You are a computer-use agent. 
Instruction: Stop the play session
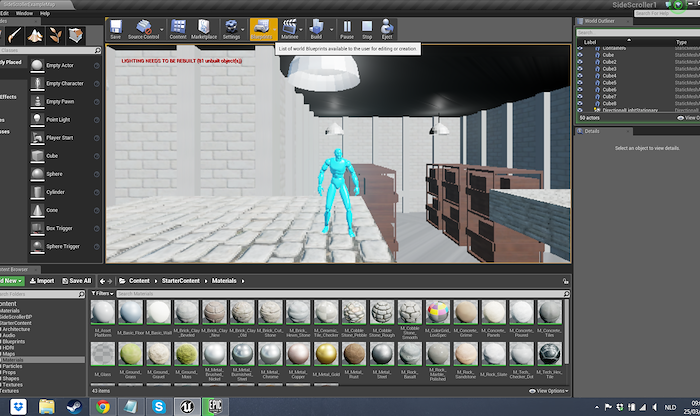click(367, 29)
